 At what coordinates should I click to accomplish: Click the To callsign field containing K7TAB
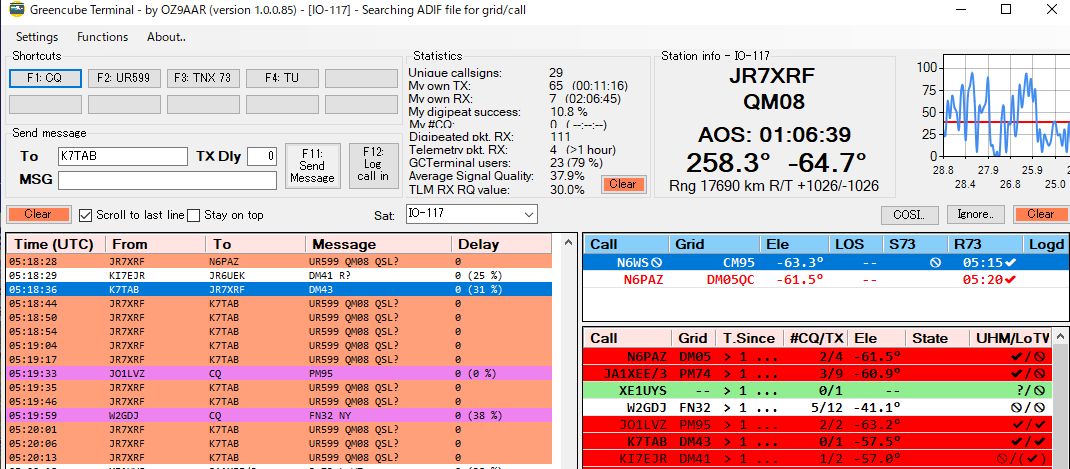click(122, 156)
